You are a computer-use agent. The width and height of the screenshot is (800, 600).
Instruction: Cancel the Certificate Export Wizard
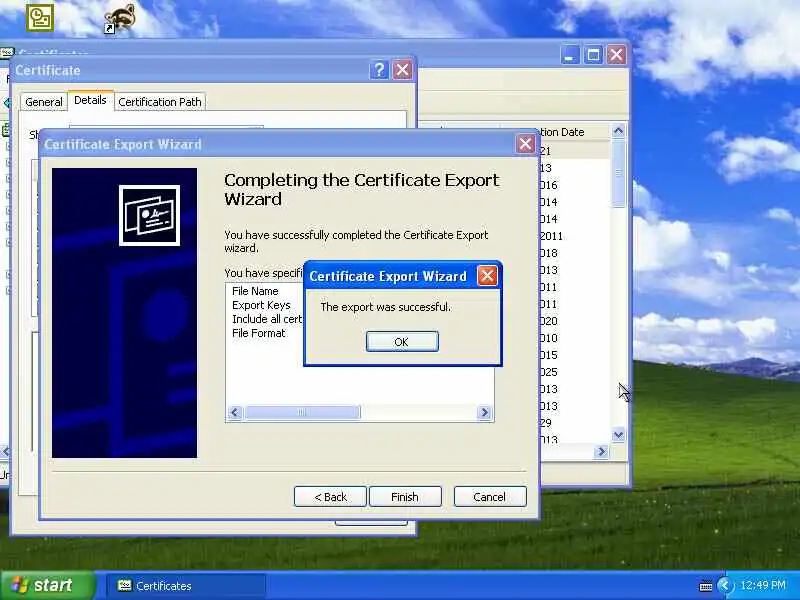click(x=490, y=496)
